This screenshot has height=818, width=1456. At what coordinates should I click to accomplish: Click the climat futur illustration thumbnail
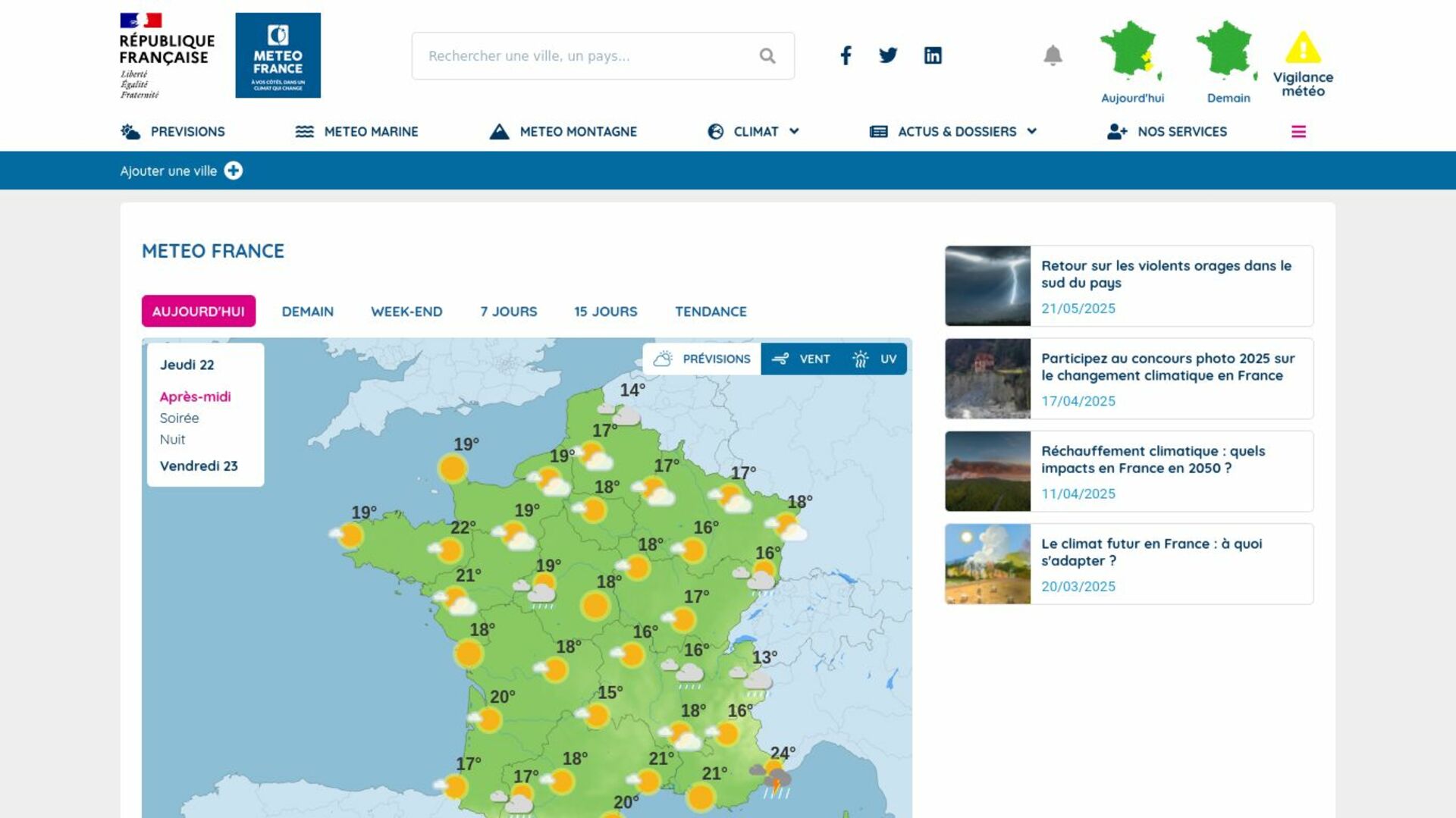coord(987,563)
